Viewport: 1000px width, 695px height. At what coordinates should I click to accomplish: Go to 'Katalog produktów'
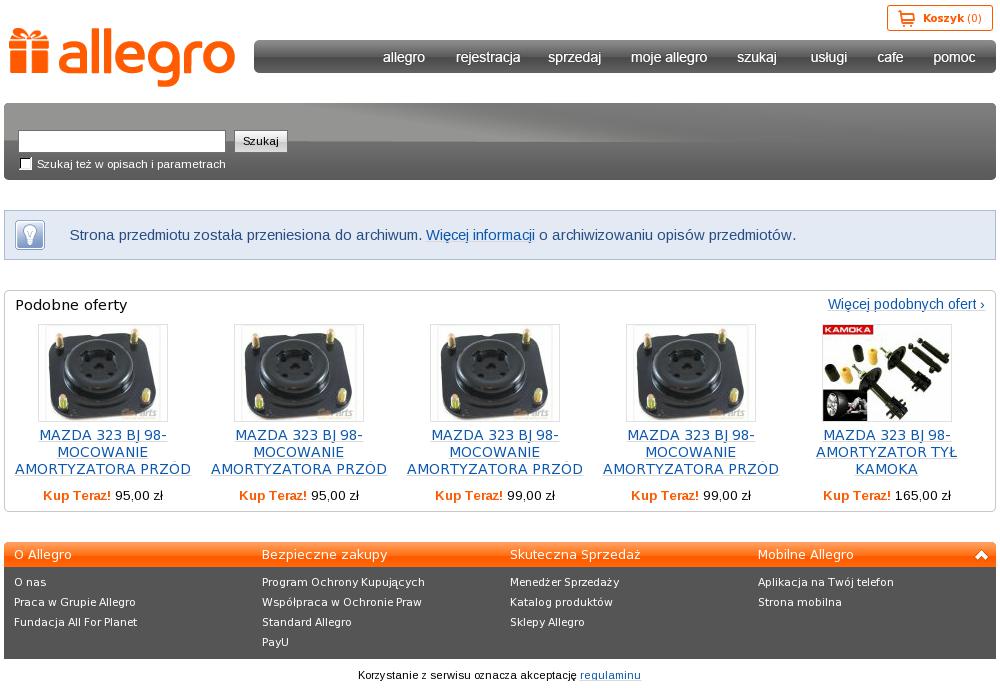[x=561, y=602]
